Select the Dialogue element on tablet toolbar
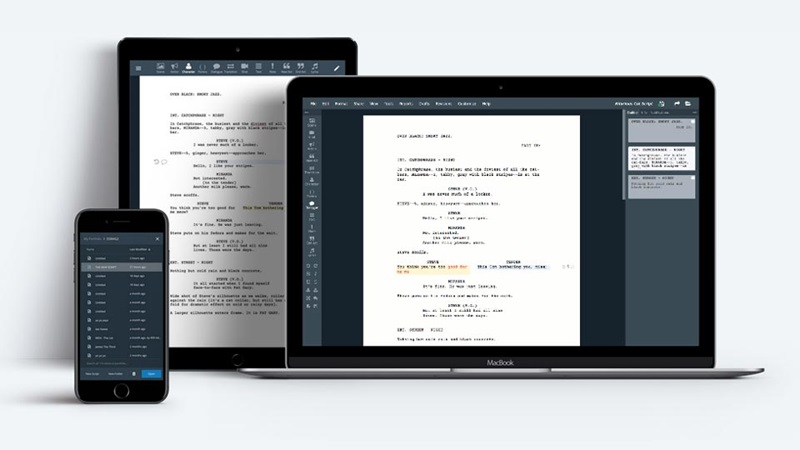This screenshot has width=800, height=450. pos(216,68)
